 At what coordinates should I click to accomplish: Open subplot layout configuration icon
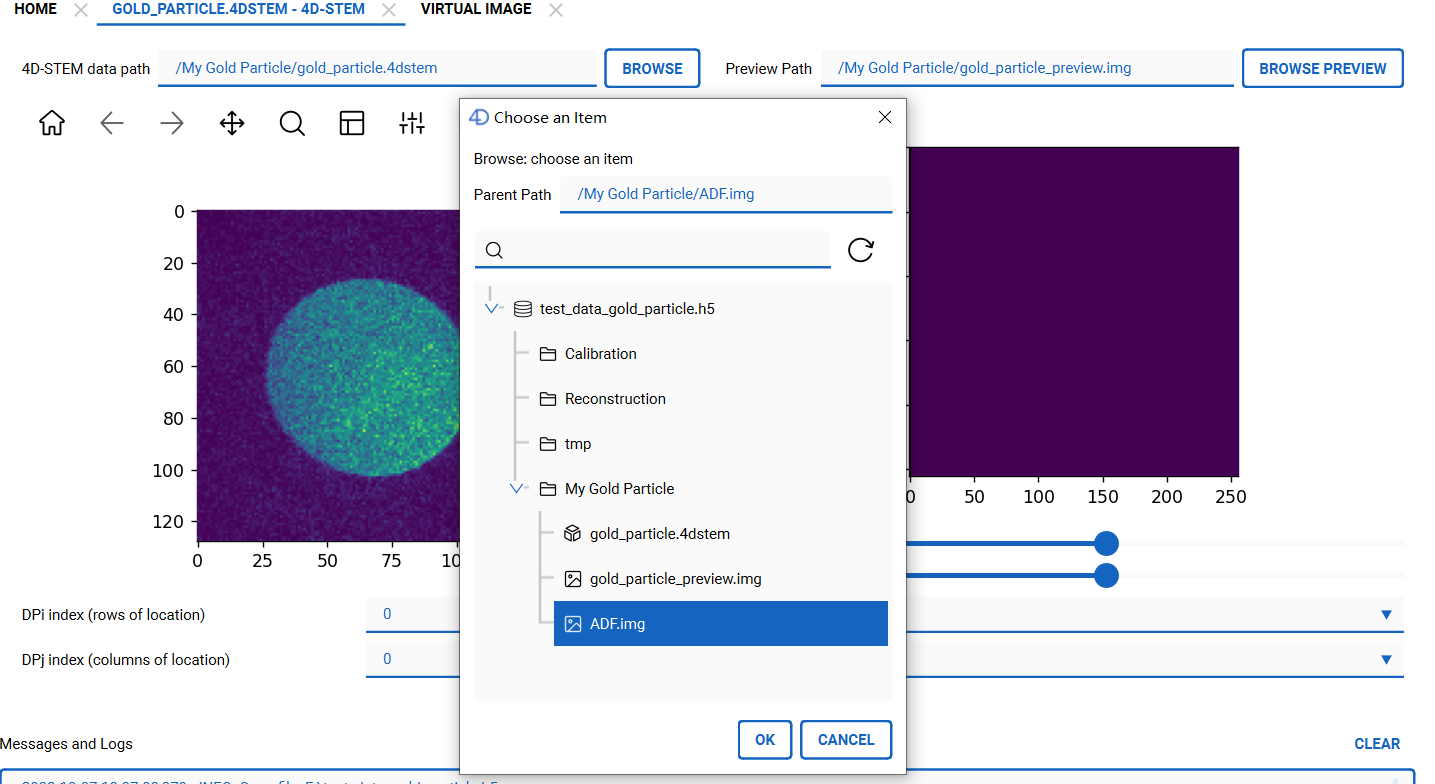pos(352,124)
